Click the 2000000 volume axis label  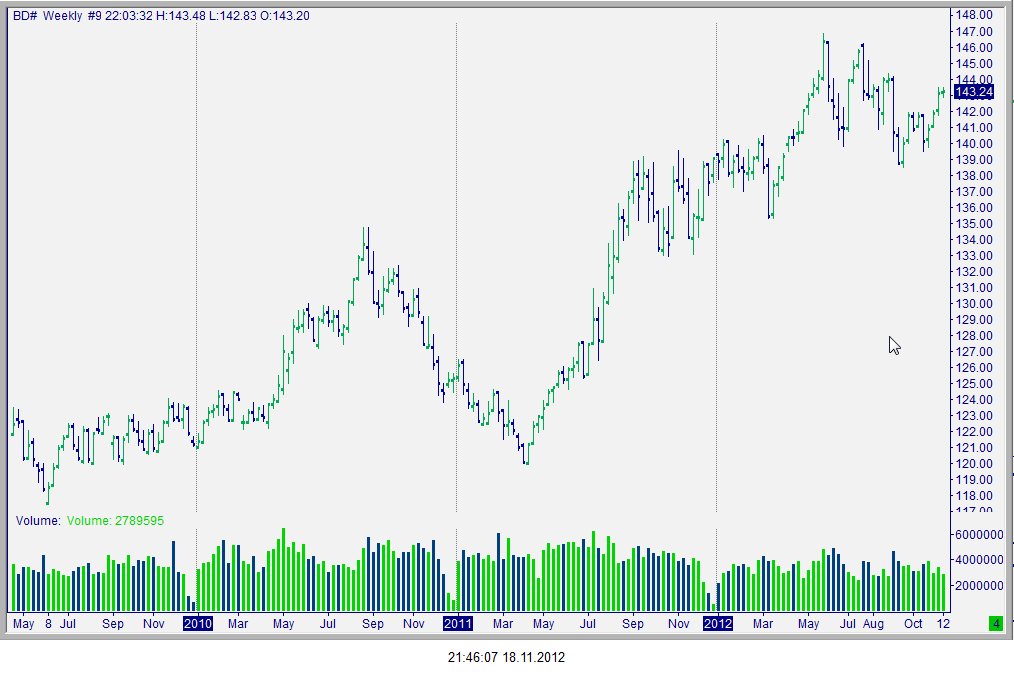pyautogui.click(x=979, y=586)
